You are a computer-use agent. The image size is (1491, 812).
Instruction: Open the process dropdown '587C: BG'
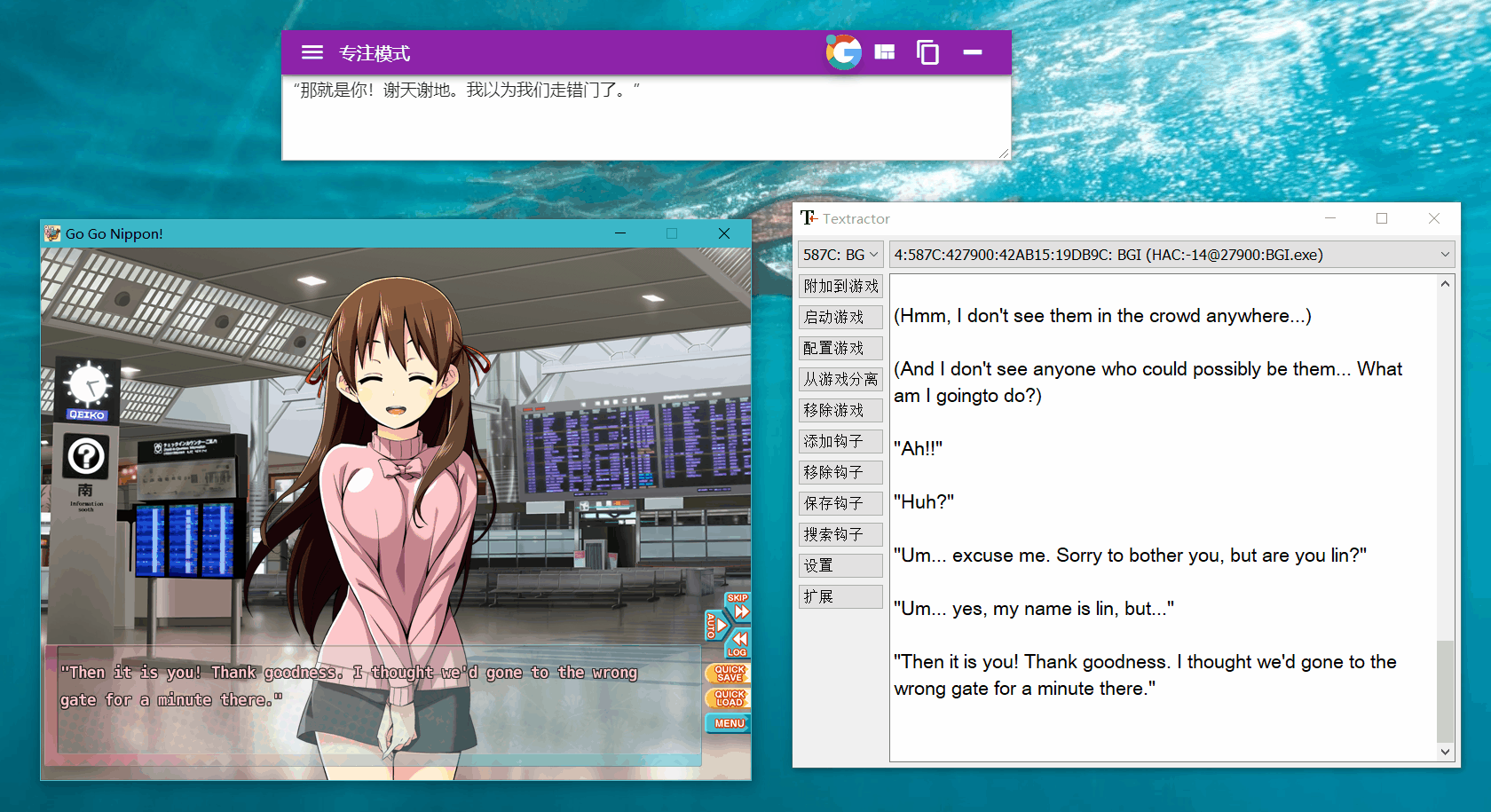click(x=840, y=255)
